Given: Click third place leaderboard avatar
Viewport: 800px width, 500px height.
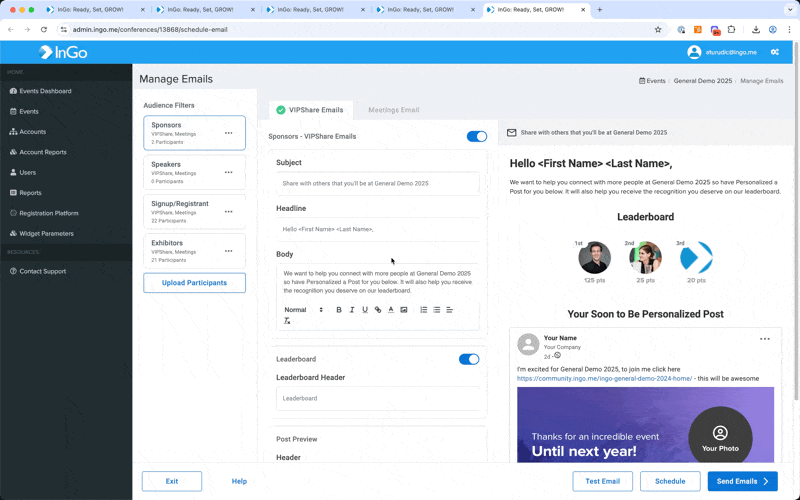Looking at the screenshot, I should (696, 258).
